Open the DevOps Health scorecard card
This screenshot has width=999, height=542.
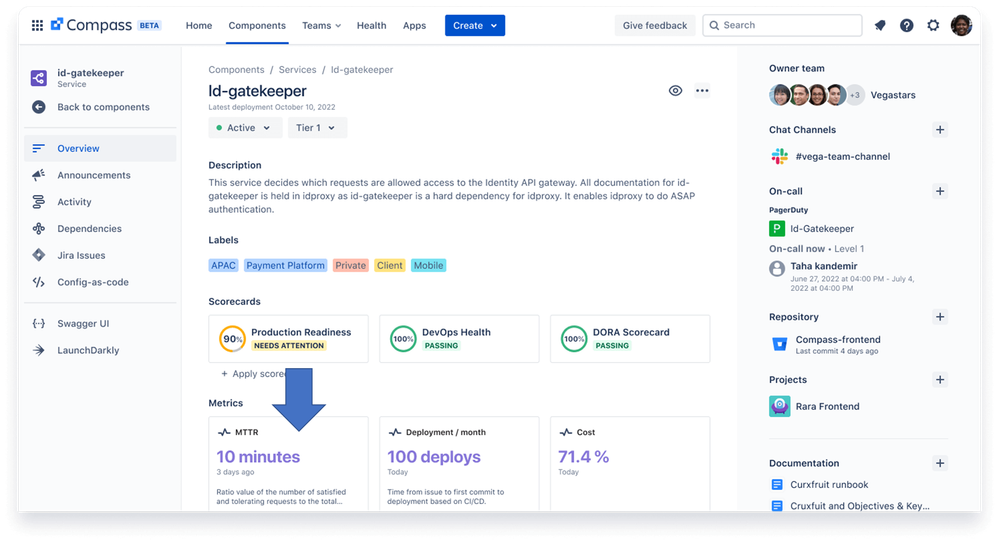tap(459, 339)
